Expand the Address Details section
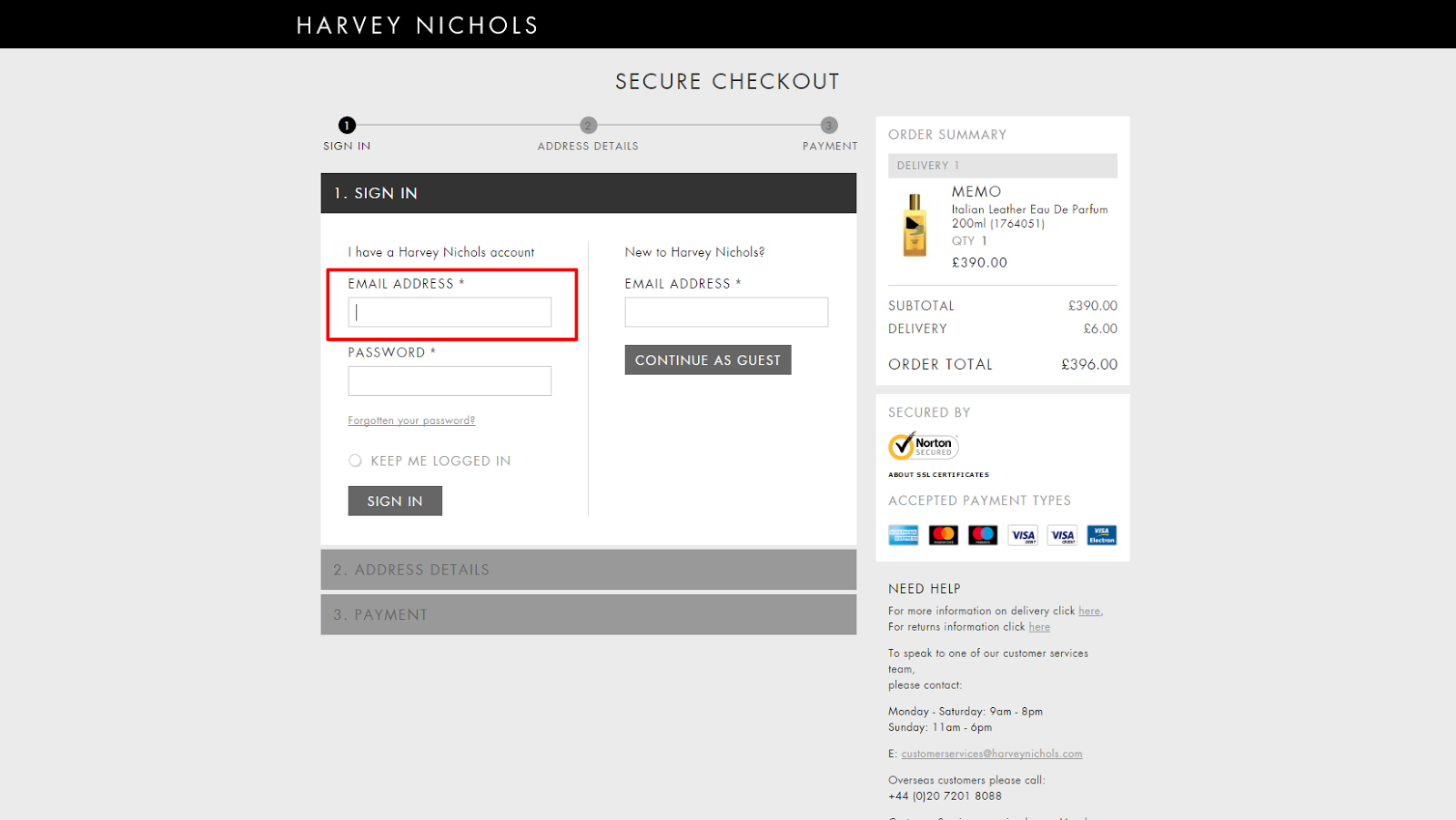 (588, 570)
